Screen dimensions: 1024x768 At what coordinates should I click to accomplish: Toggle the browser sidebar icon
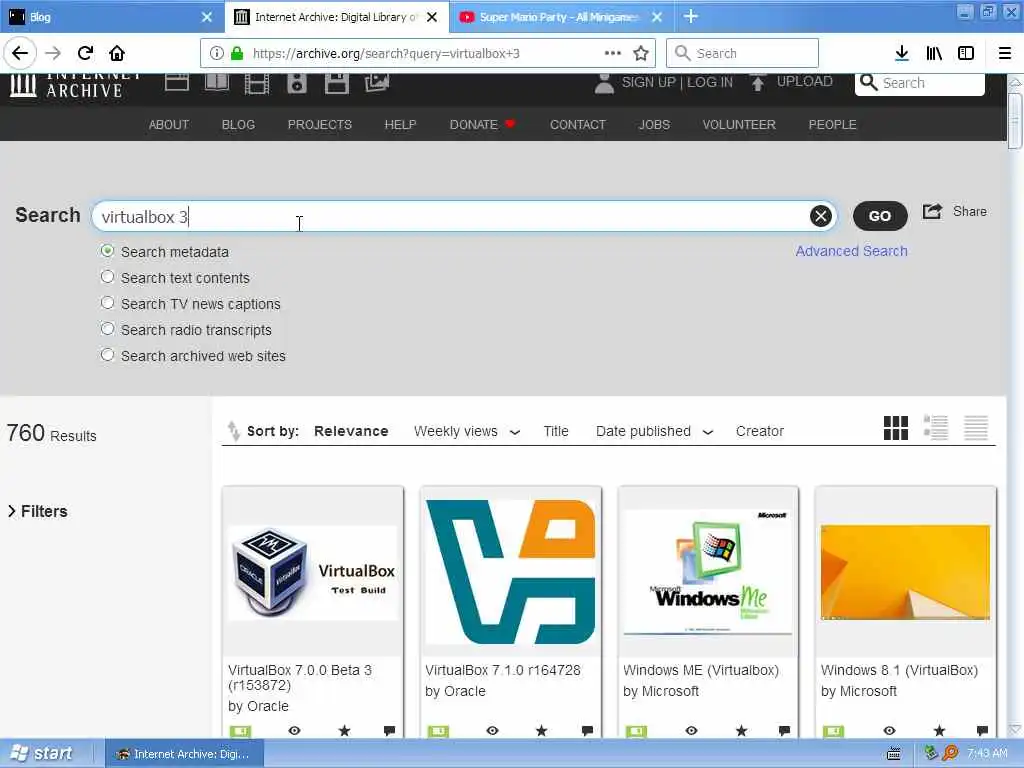coord(966,53)
